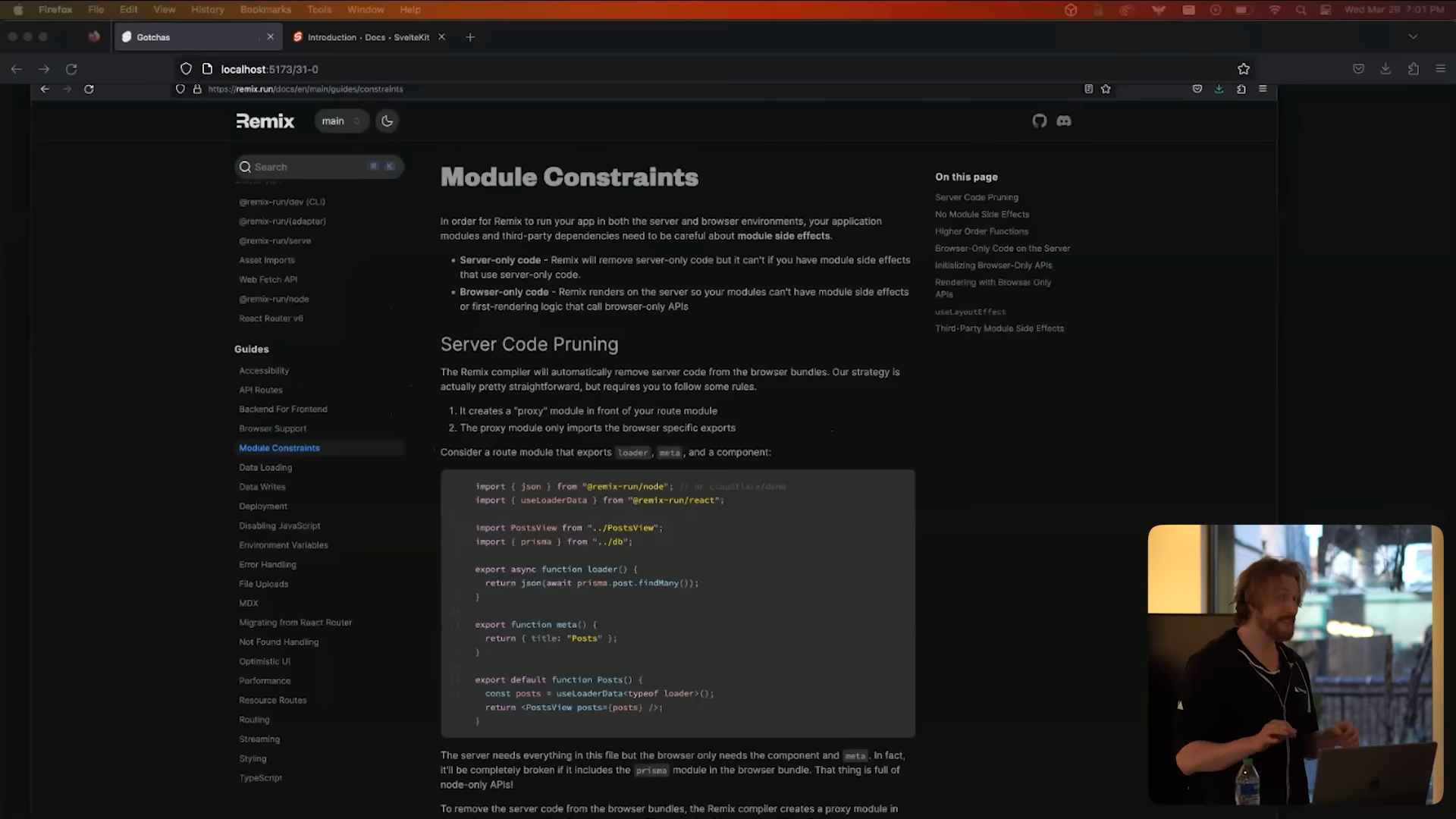Close the Gotchas tab
The image size is (1456, 819).
[270, 37]
